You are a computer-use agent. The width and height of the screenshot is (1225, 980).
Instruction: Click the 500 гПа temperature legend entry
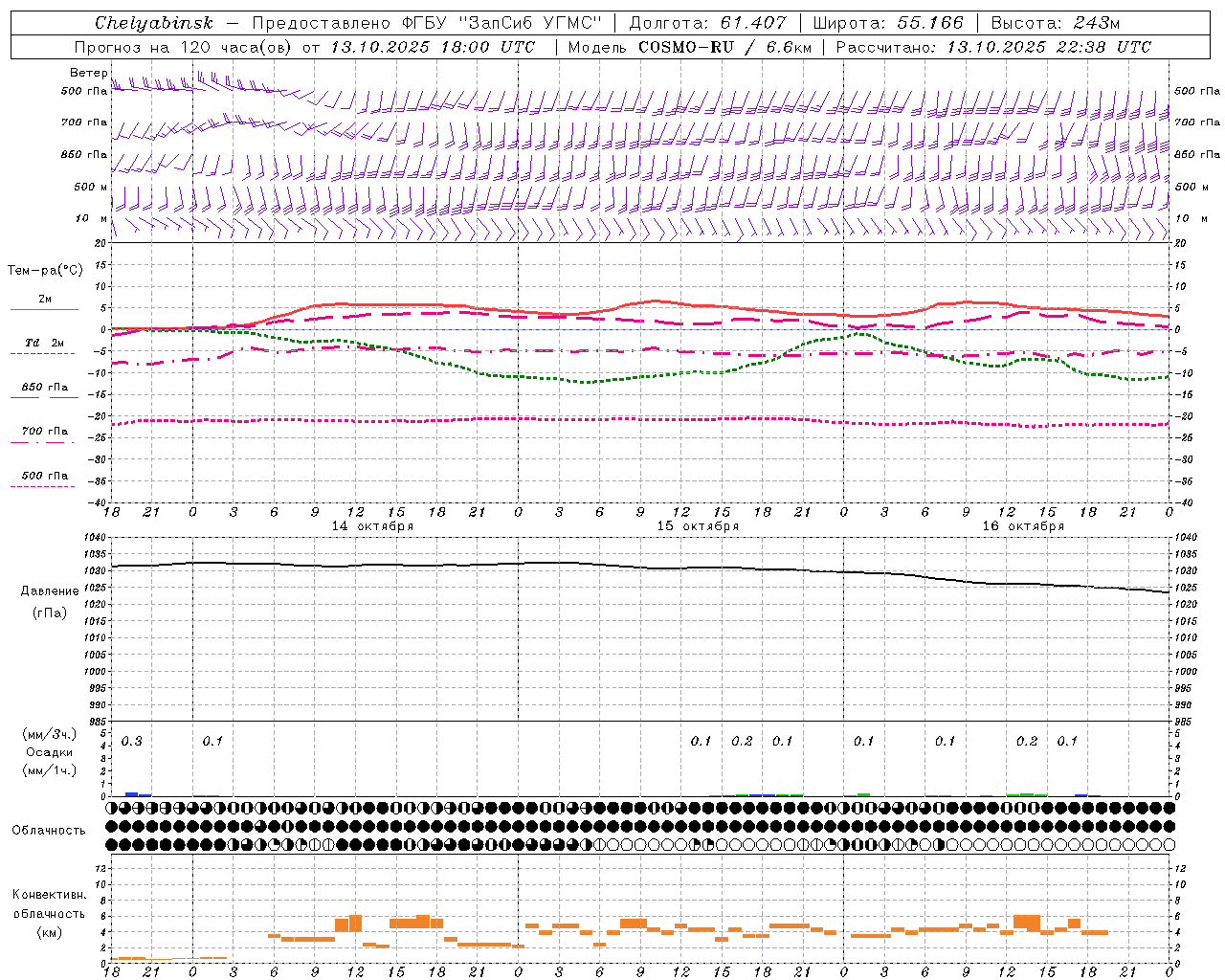[44, 476]
